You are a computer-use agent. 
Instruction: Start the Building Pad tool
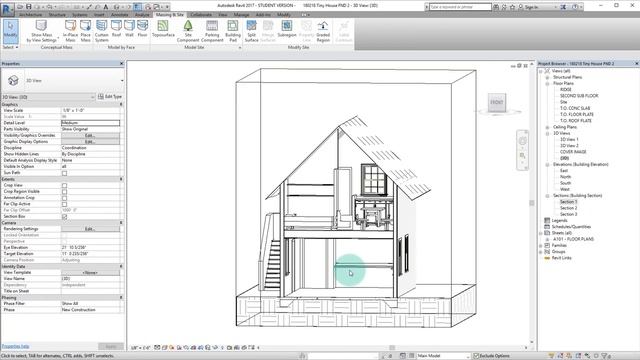[x=233, y=31]
